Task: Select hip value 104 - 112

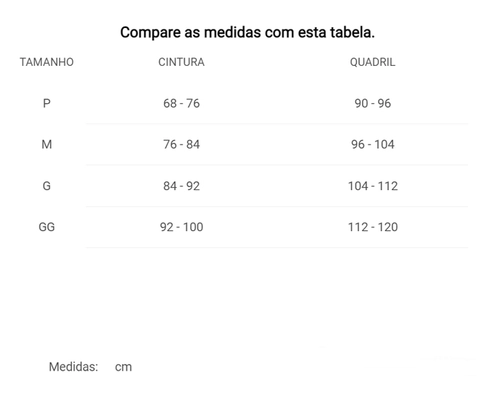Action: pyautogui.click(x=373, y=186)
